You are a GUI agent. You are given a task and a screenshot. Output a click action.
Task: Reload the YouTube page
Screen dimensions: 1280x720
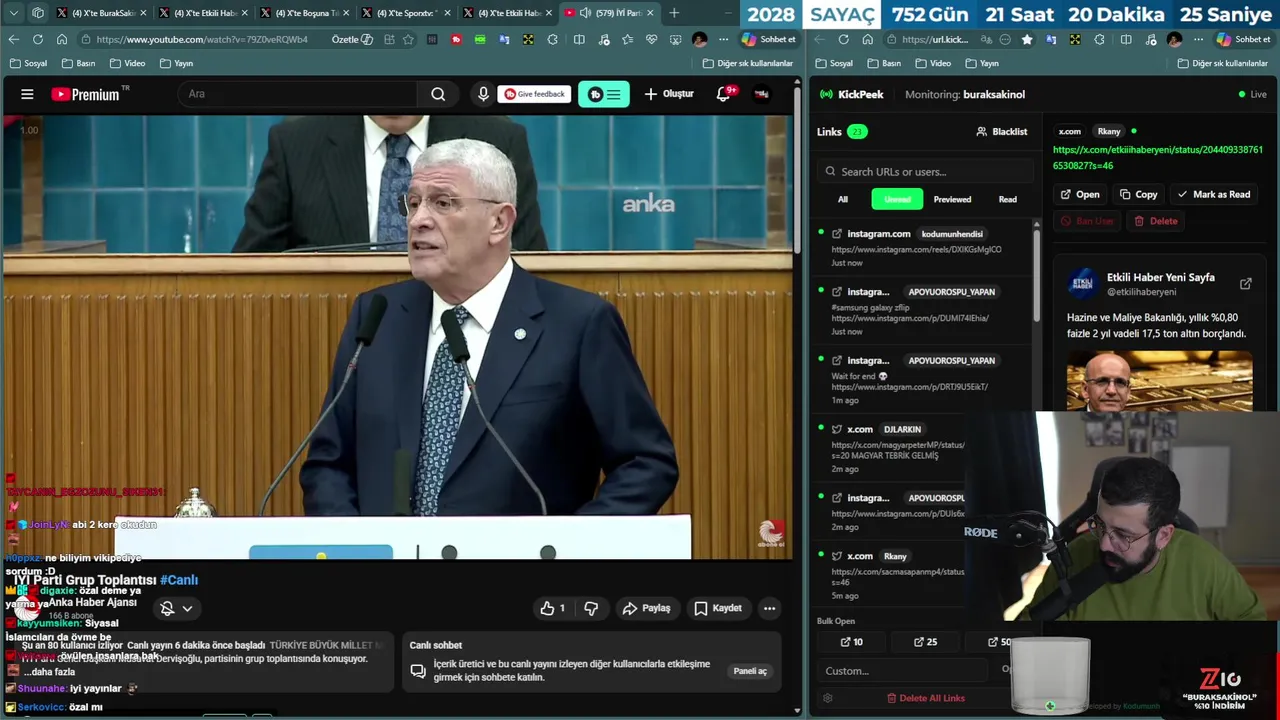tap(37, 39)
